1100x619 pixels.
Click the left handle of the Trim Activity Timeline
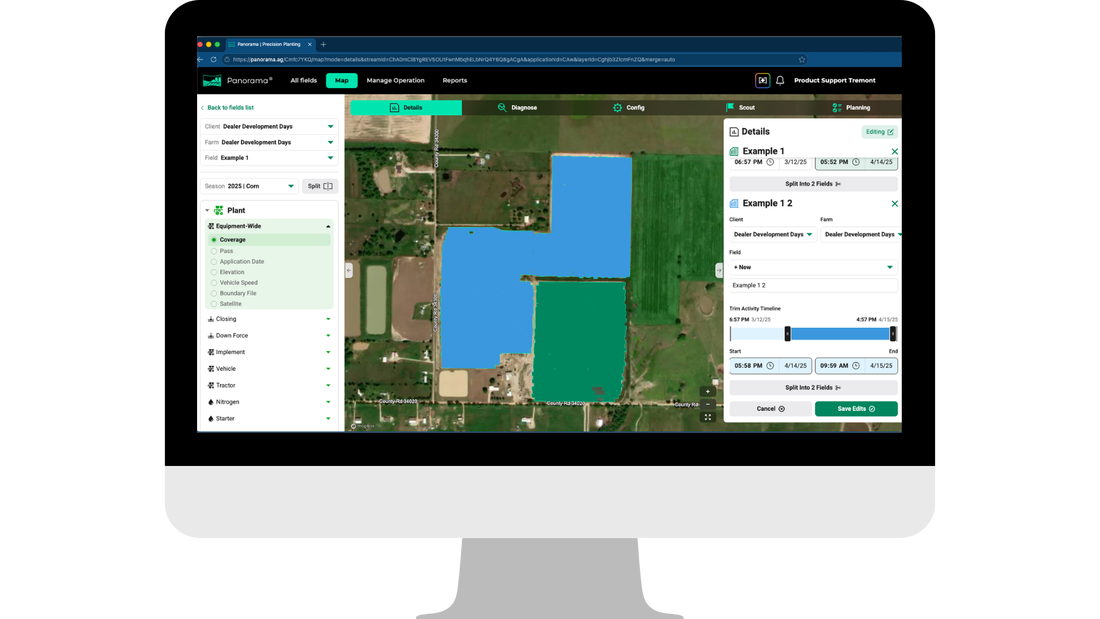click(x=787, y=334)
